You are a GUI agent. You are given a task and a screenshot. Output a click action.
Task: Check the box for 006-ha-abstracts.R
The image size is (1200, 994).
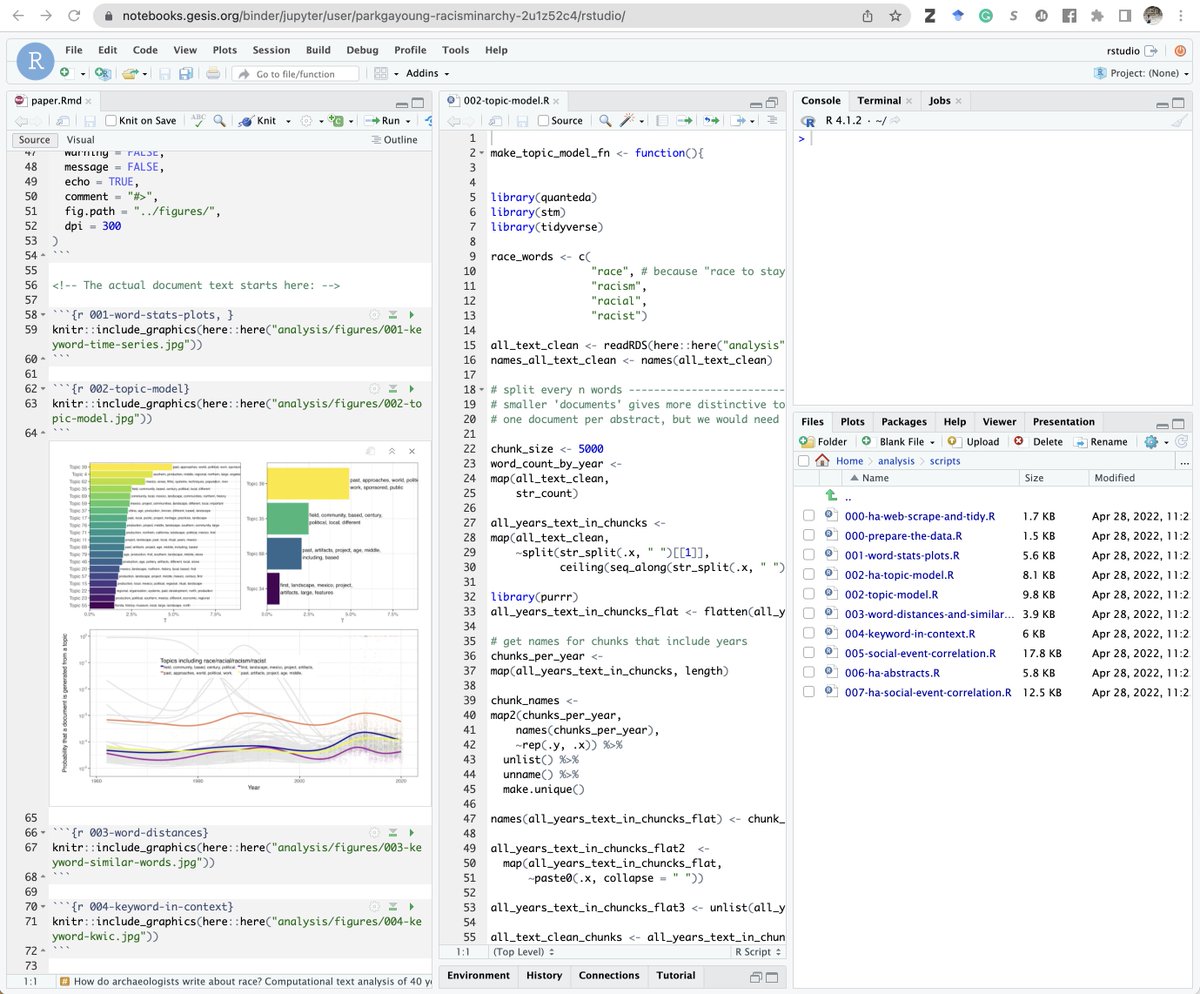point(809,672)
